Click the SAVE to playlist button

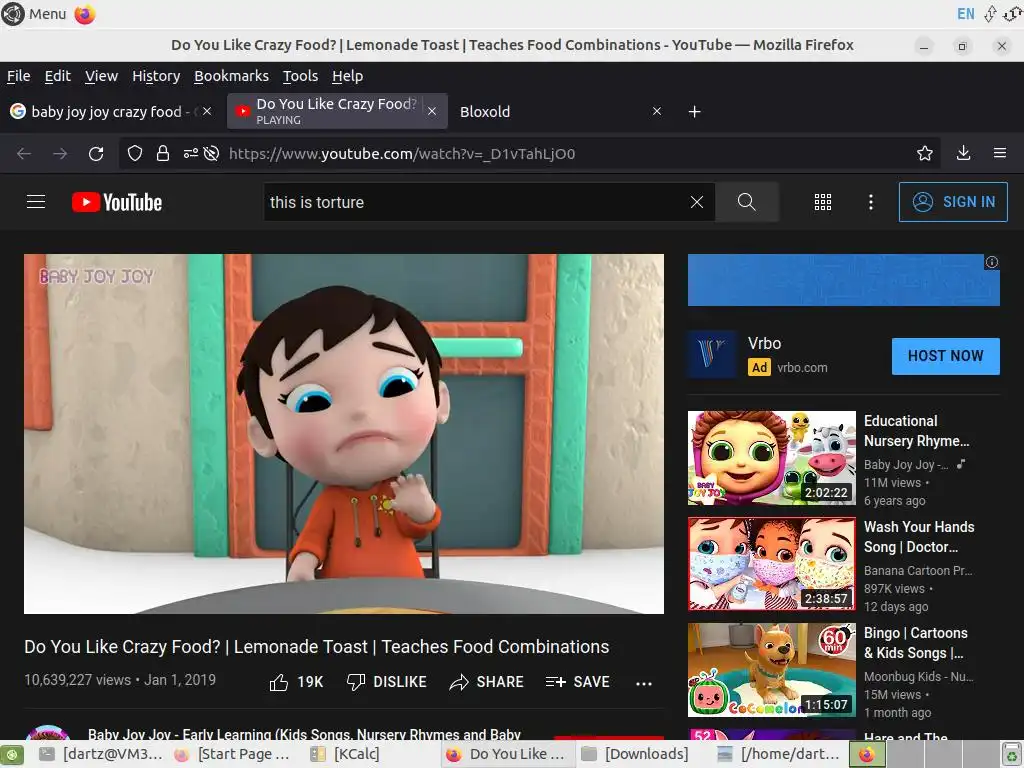pos(577,682)
